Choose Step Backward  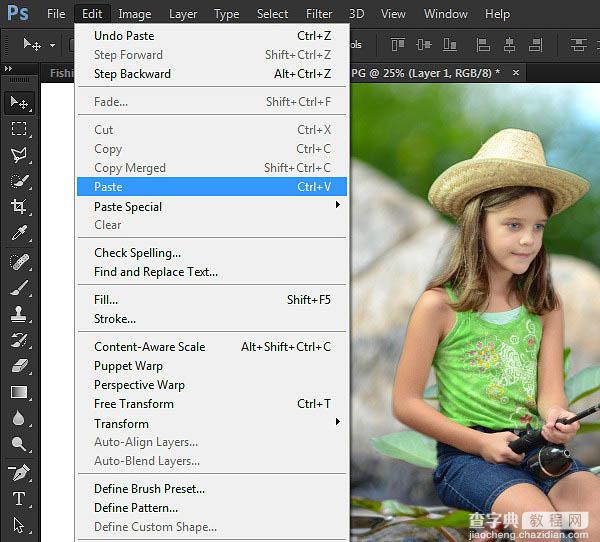(x=212, y=73)
